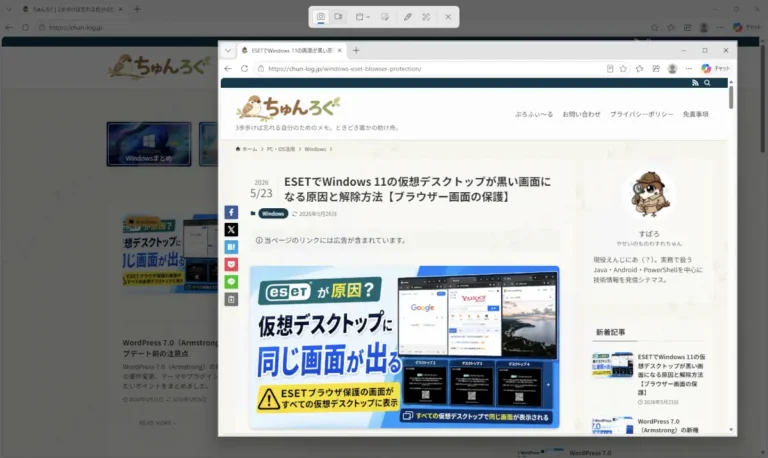Click the page scrollbar up arrow in front window
Viewport: 768px width, 458px height.
tap(731, 81)
